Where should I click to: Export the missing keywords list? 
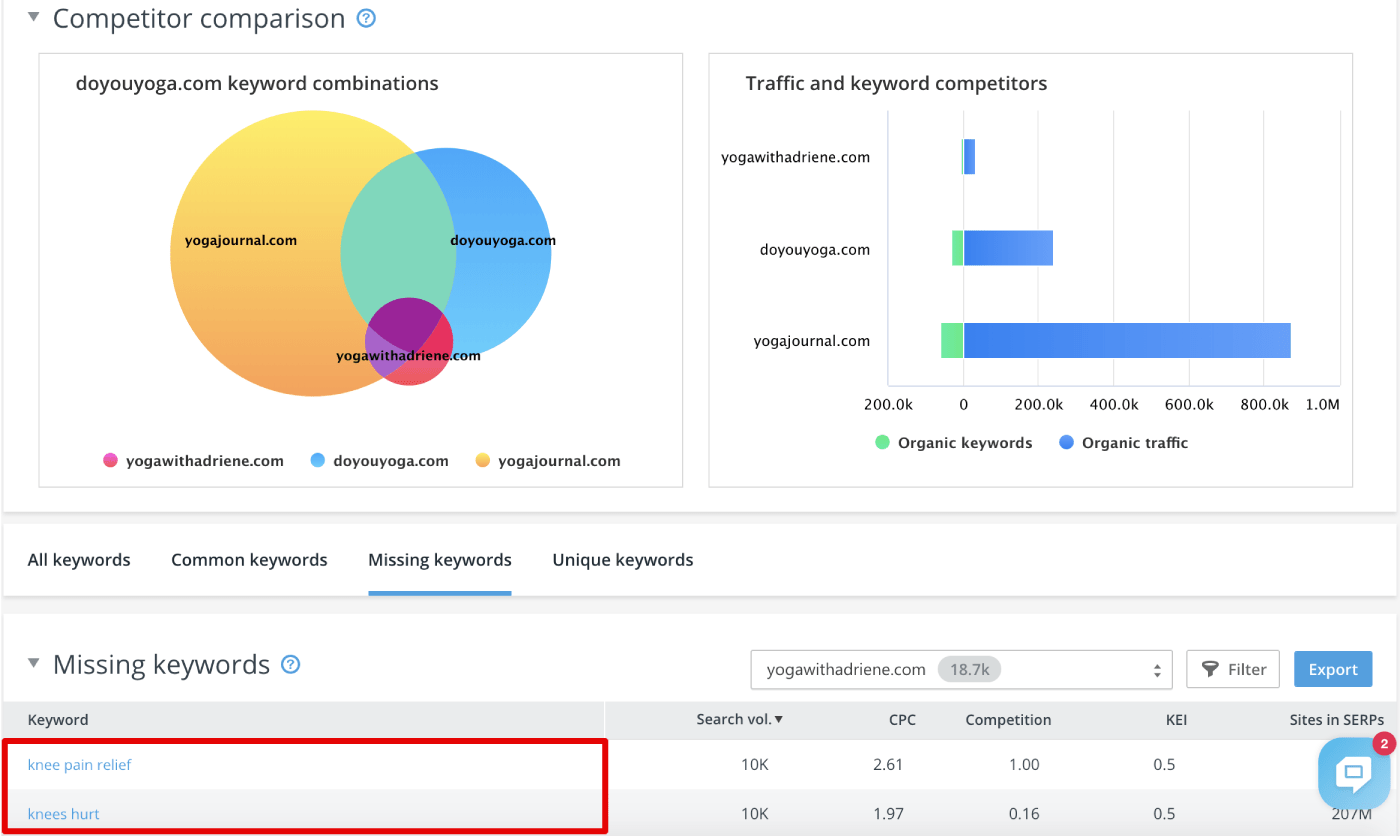1333,670
